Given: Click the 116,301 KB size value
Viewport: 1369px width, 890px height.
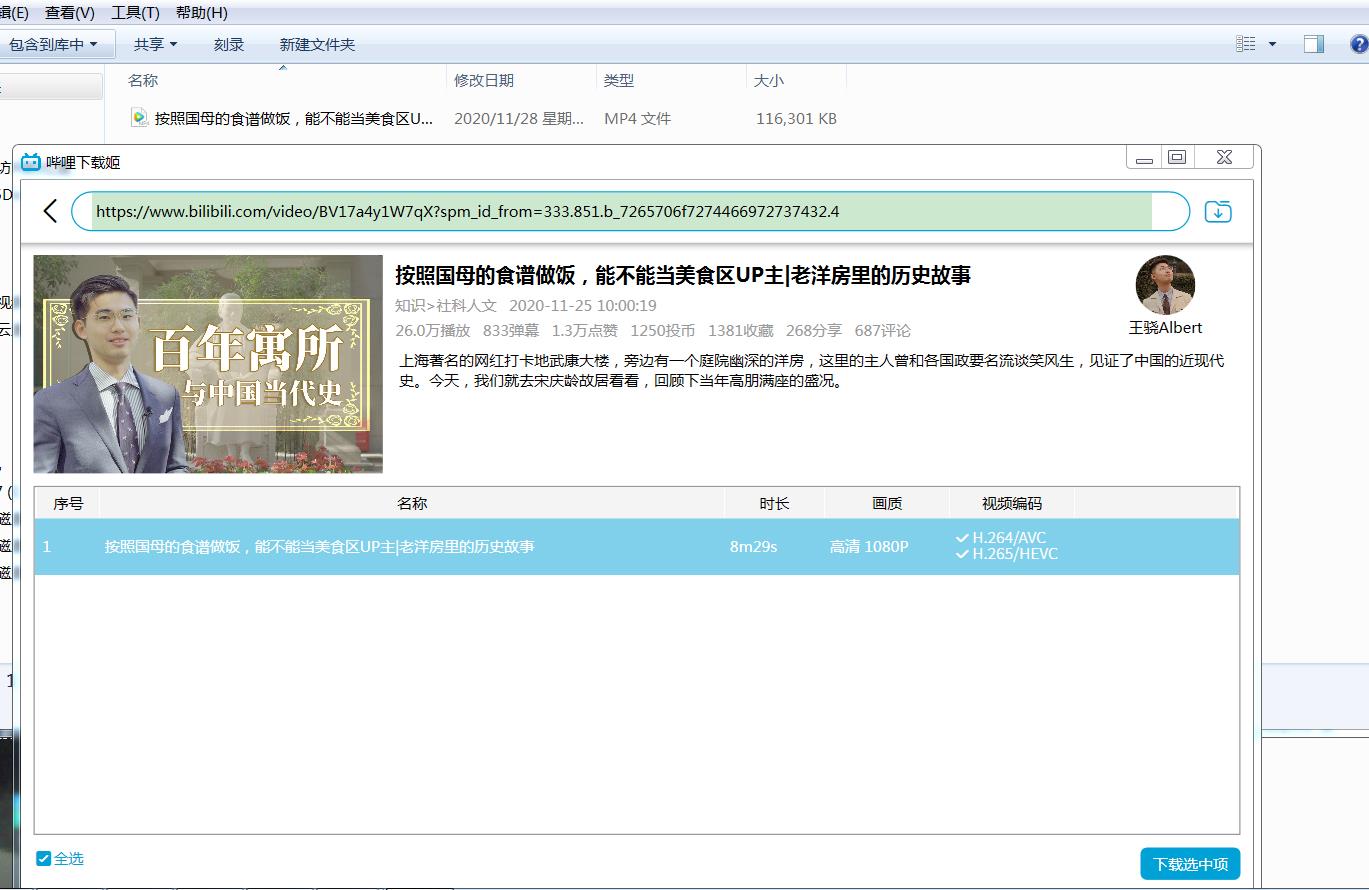Looking at the screenshot, I should pos(796,118).
